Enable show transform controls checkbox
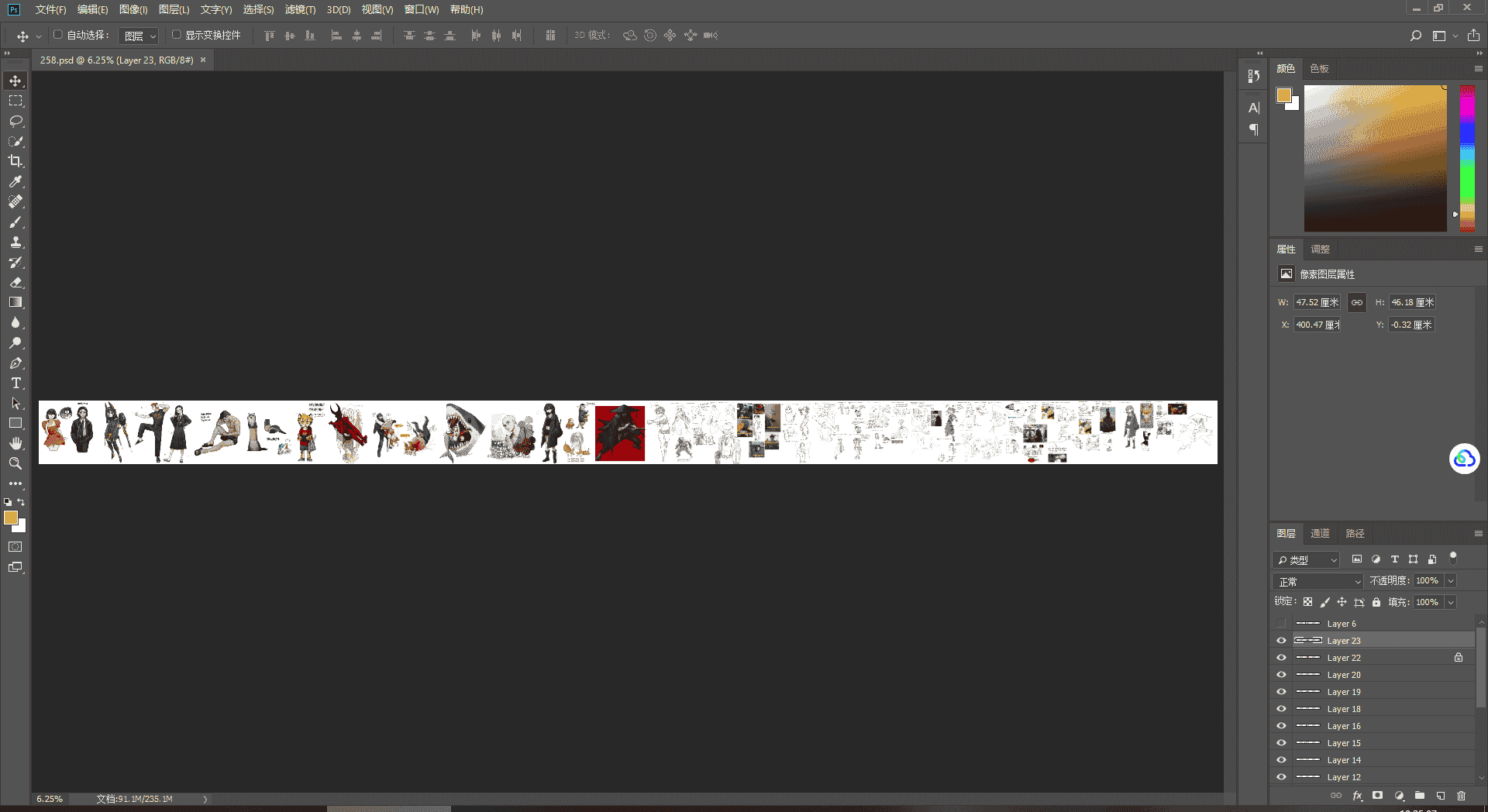Screen dimensions: 1488x812 [x=176, y=35]
